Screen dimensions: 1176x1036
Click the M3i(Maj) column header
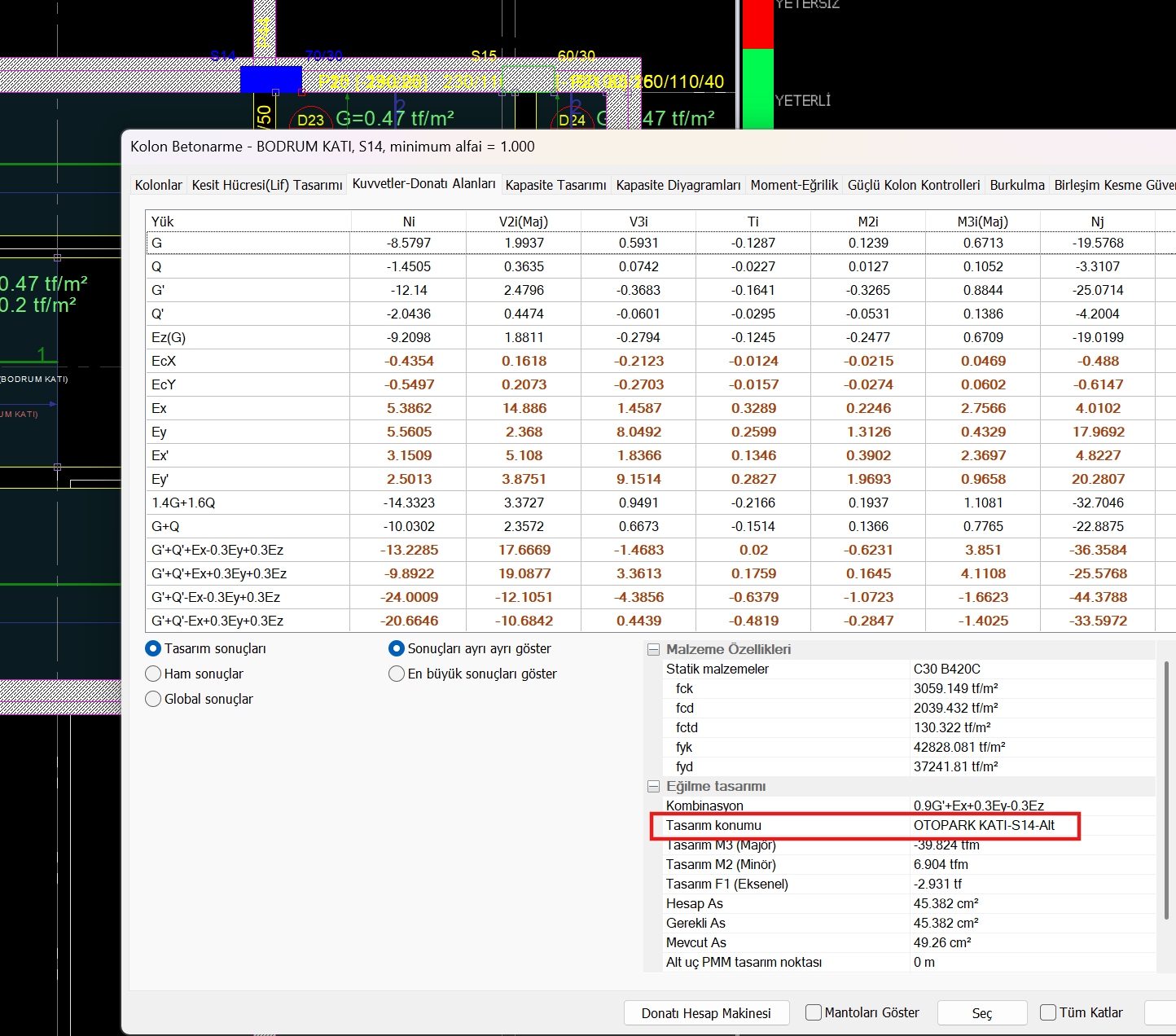coord(983,222)
